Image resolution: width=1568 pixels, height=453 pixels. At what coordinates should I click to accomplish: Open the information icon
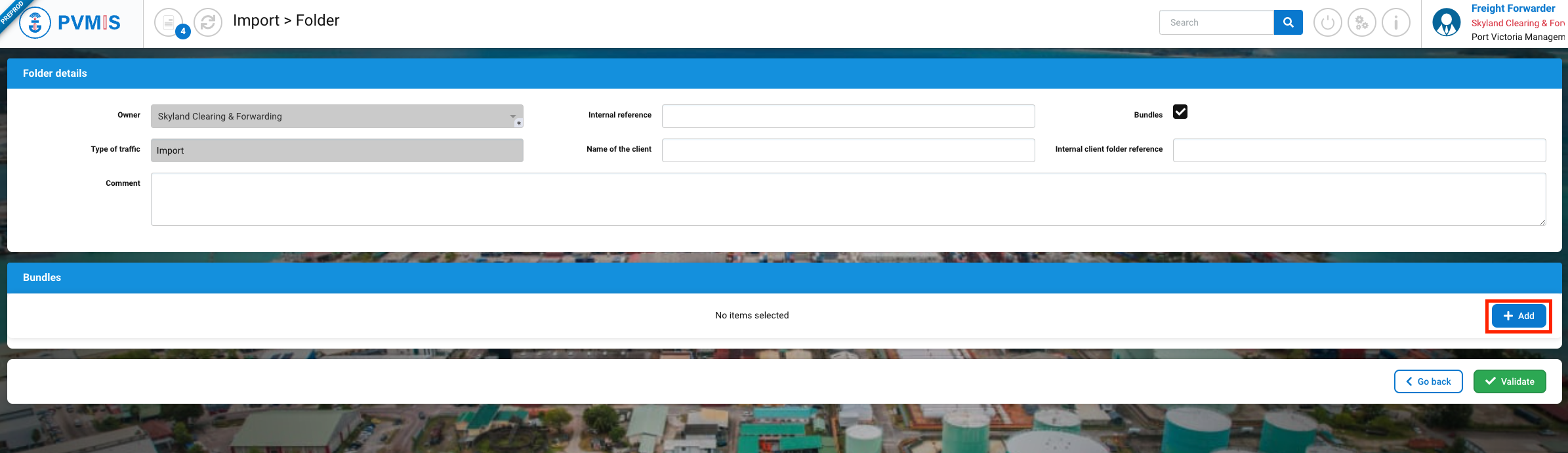pos(1395,23)
